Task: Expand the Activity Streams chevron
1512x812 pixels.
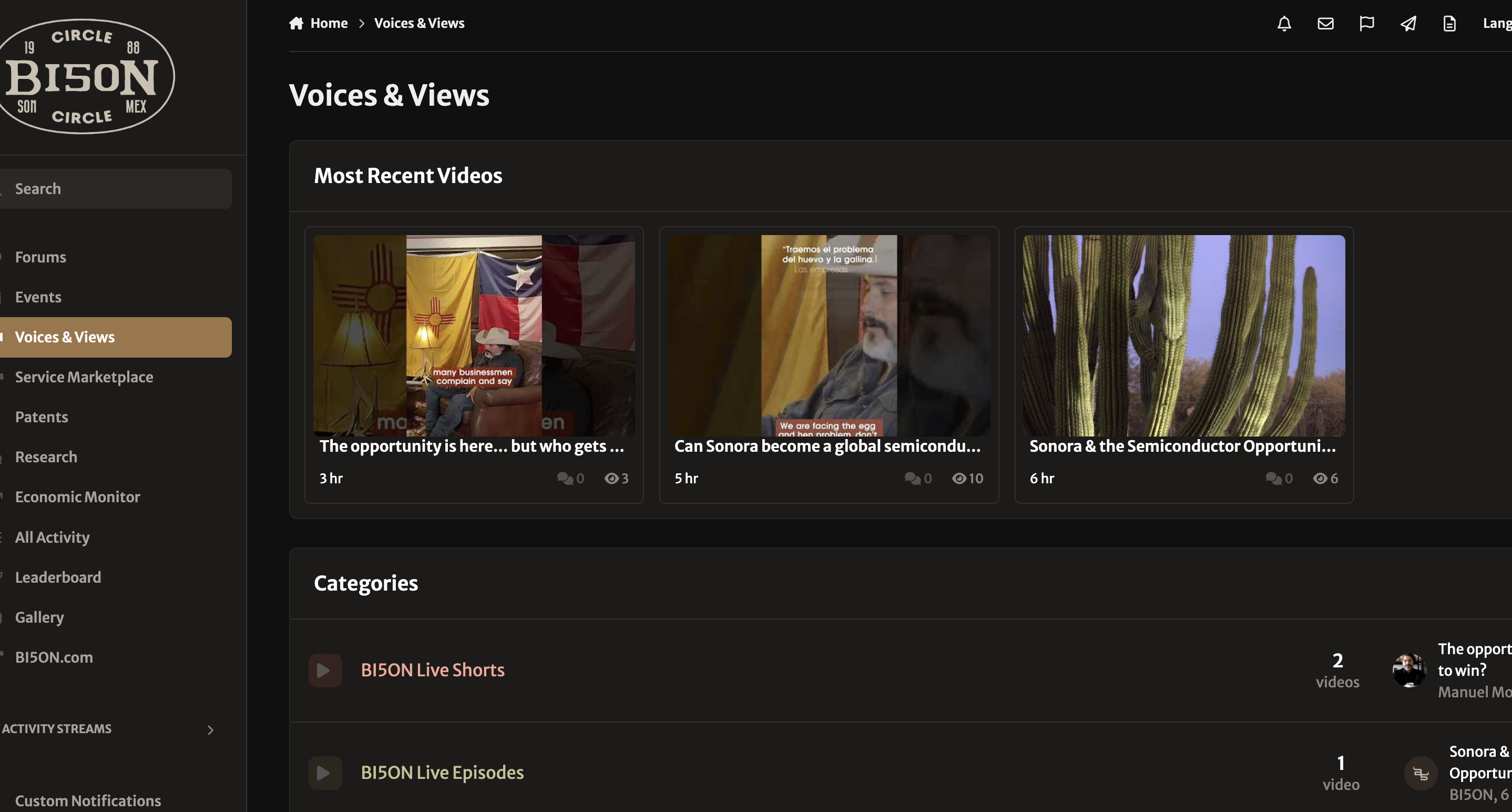Action: tap(210, 730)
